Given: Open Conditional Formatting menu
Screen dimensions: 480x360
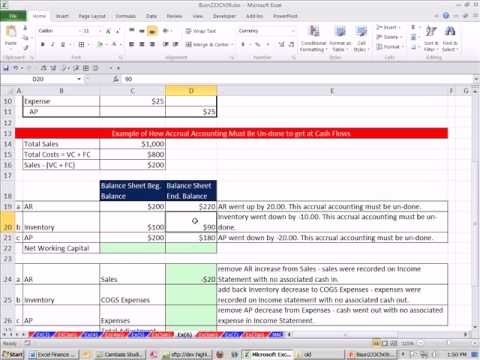Looking at the screenshot, I should [x=313, y=38].
